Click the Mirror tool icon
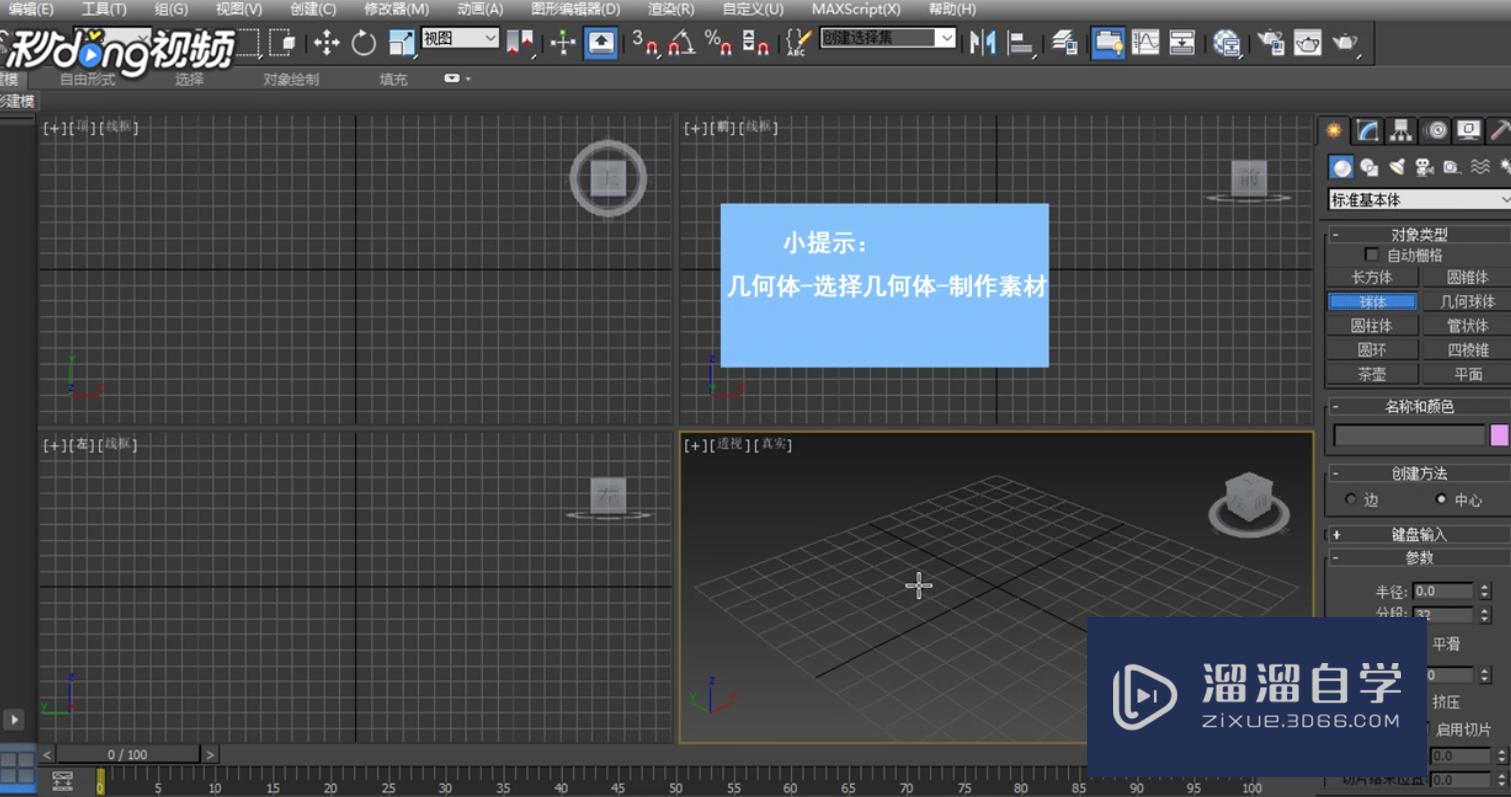 (x=983, y=42)
